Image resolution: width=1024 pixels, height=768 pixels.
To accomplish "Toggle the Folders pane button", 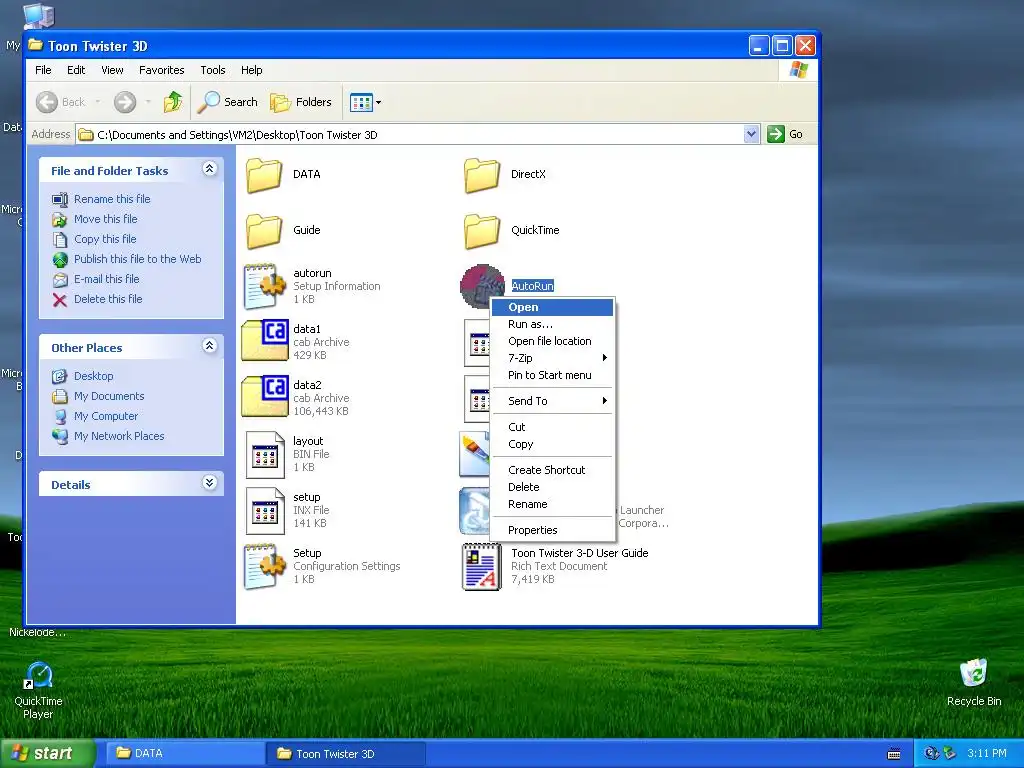I will click(301, 102).
